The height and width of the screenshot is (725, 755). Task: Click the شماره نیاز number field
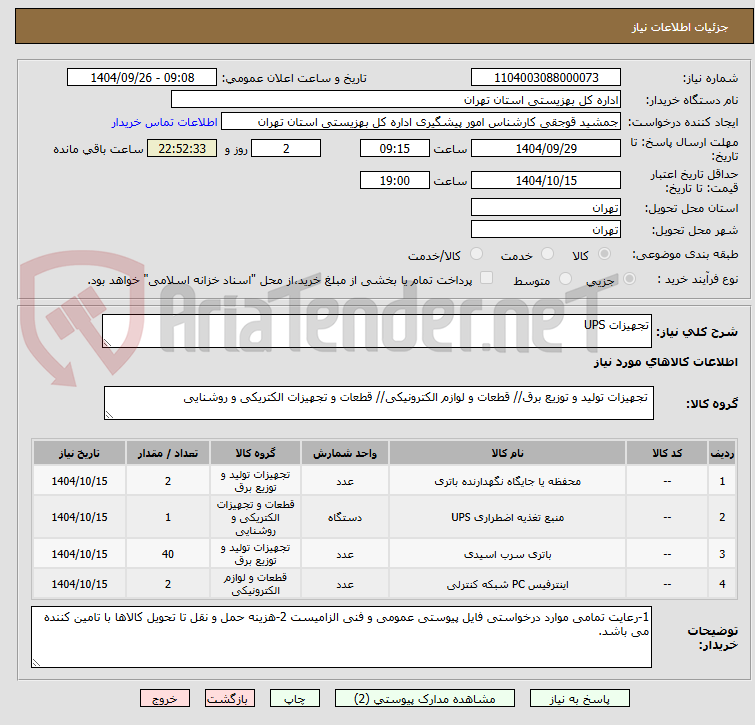[x=546, y=78]
